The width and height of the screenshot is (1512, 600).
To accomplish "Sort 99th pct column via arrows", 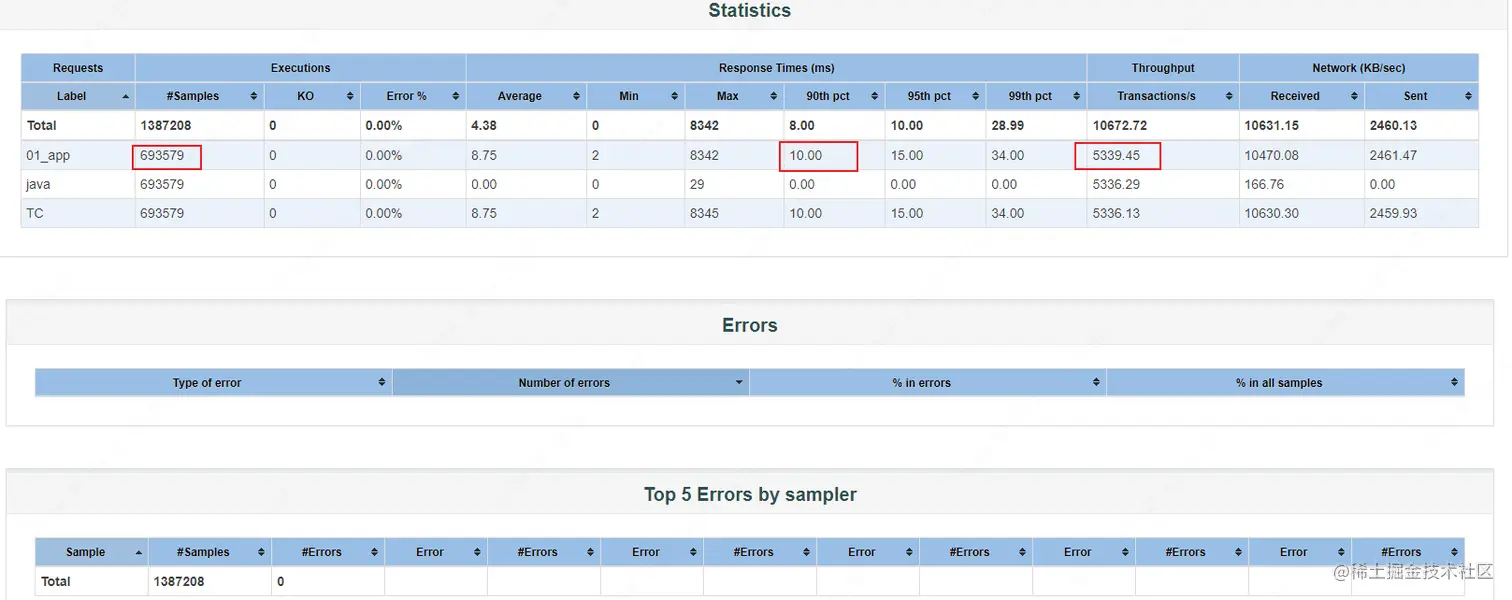I will (1076, 96).
